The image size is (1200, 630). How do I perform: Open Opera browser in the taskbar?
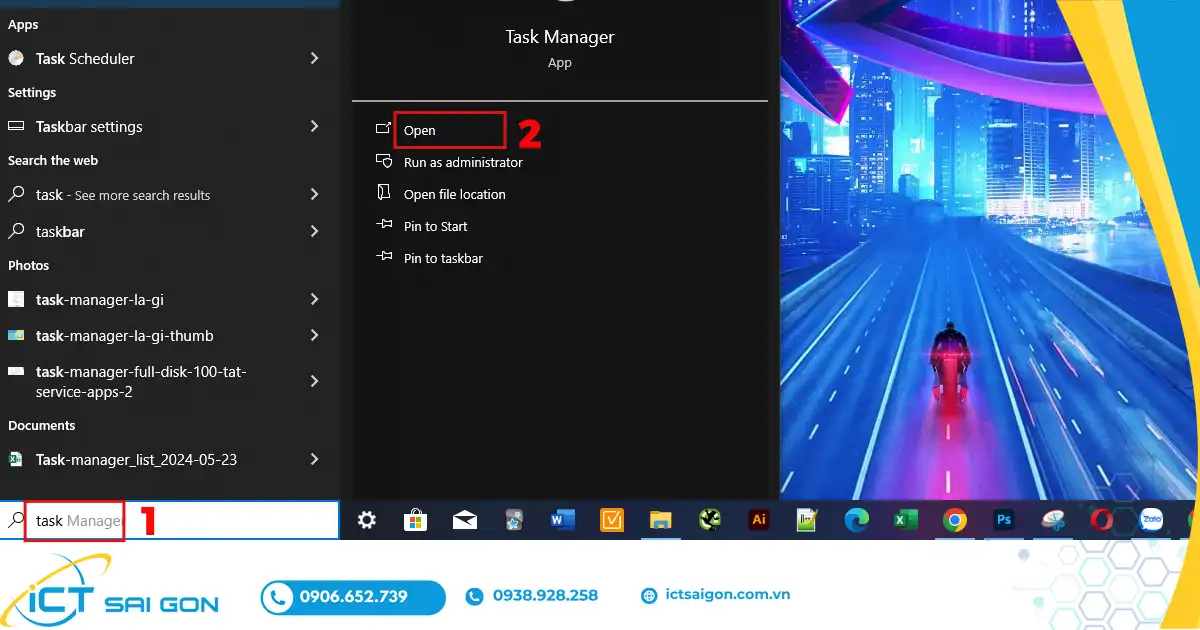[x=1101, y=520]
